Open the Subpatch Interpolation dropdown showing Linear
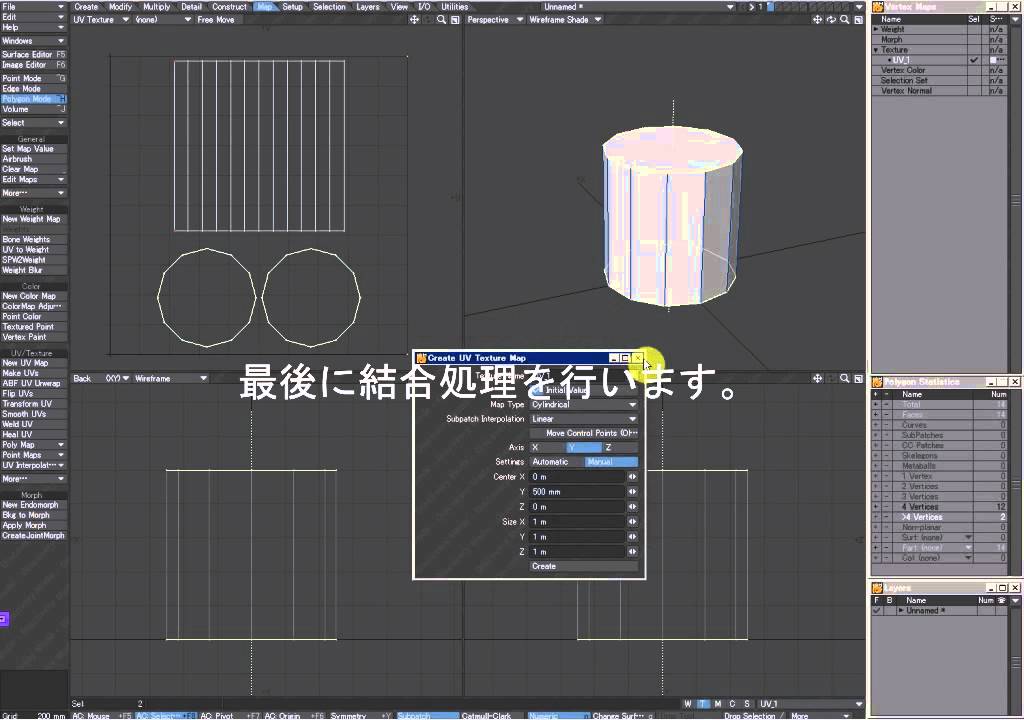Image resolution: width=1024 pixels, height=720 pixels. click(584, 419)
